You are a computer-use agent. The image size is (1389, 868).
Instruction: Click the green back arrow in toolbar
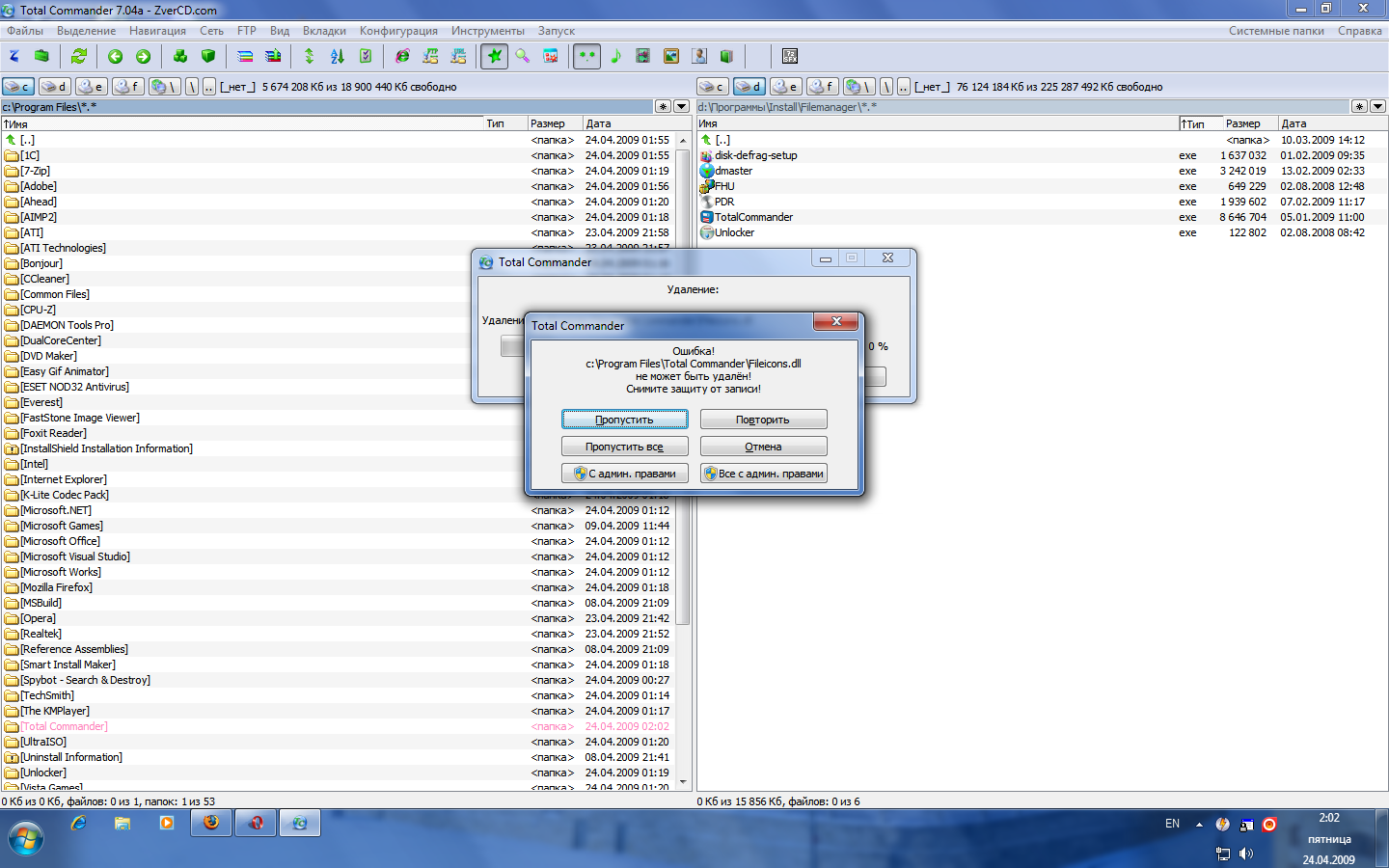point(116,56)
